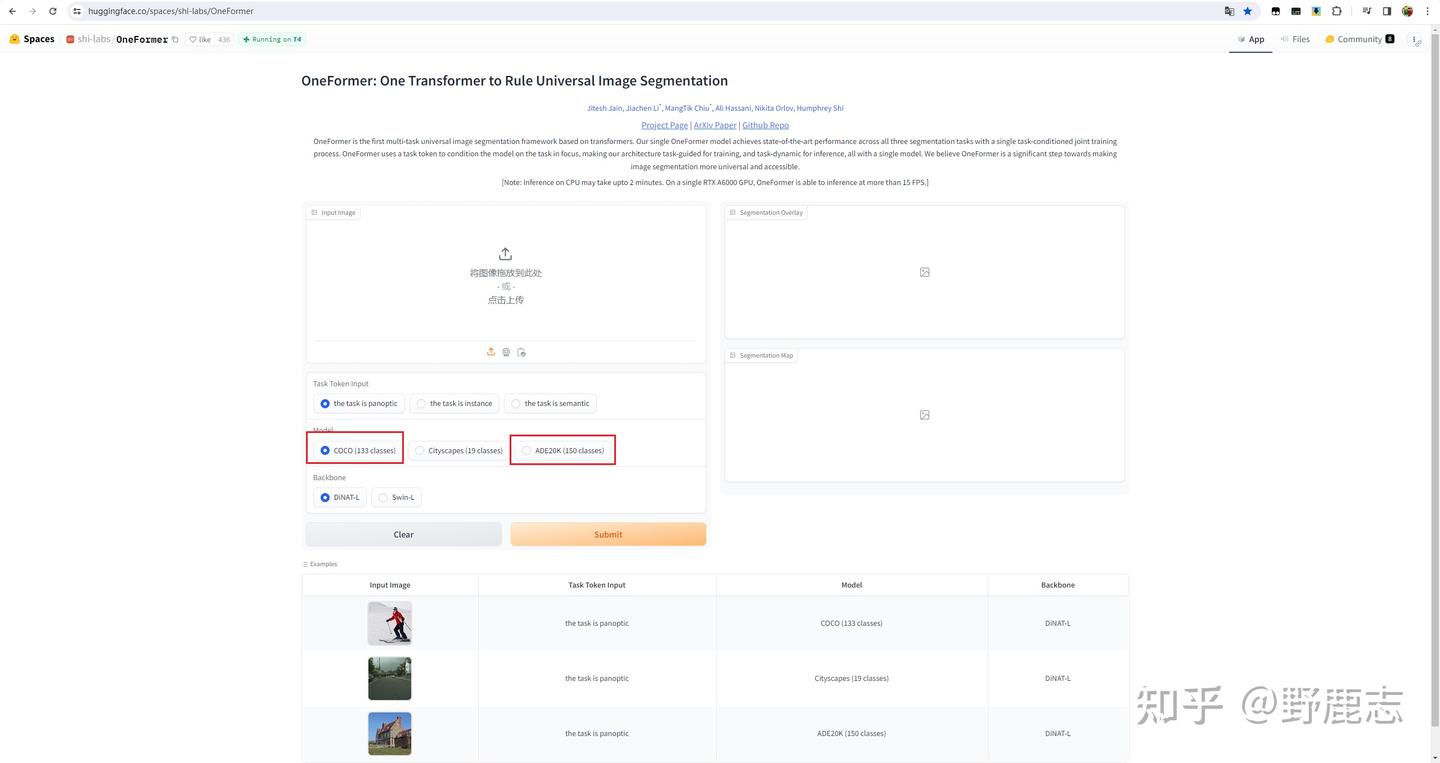
Task: Select the Swin-L backbone
Action: 396,497
